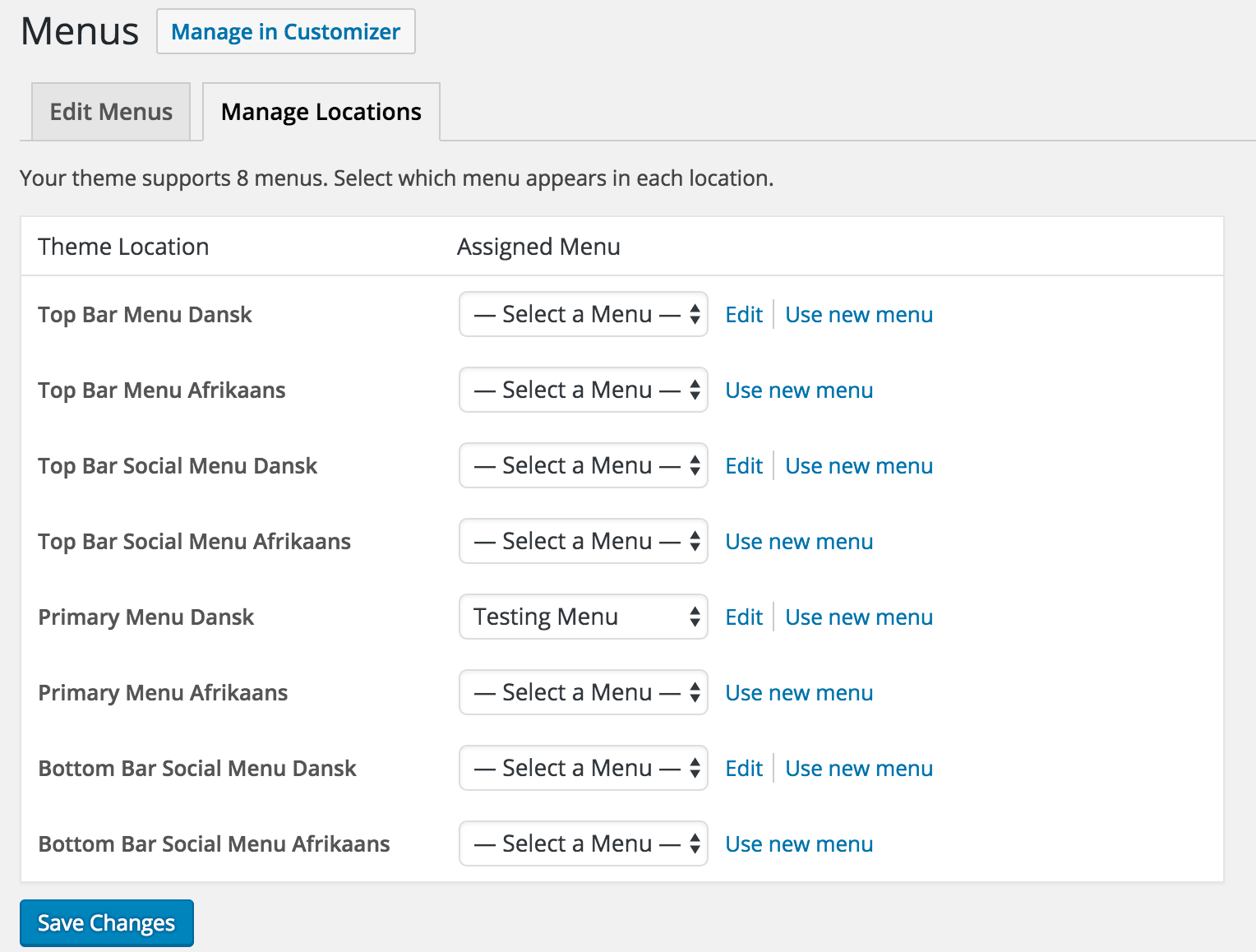
Task: Use new menu for Top Bar Menu Afrikaans
Action: click(798, 391)
